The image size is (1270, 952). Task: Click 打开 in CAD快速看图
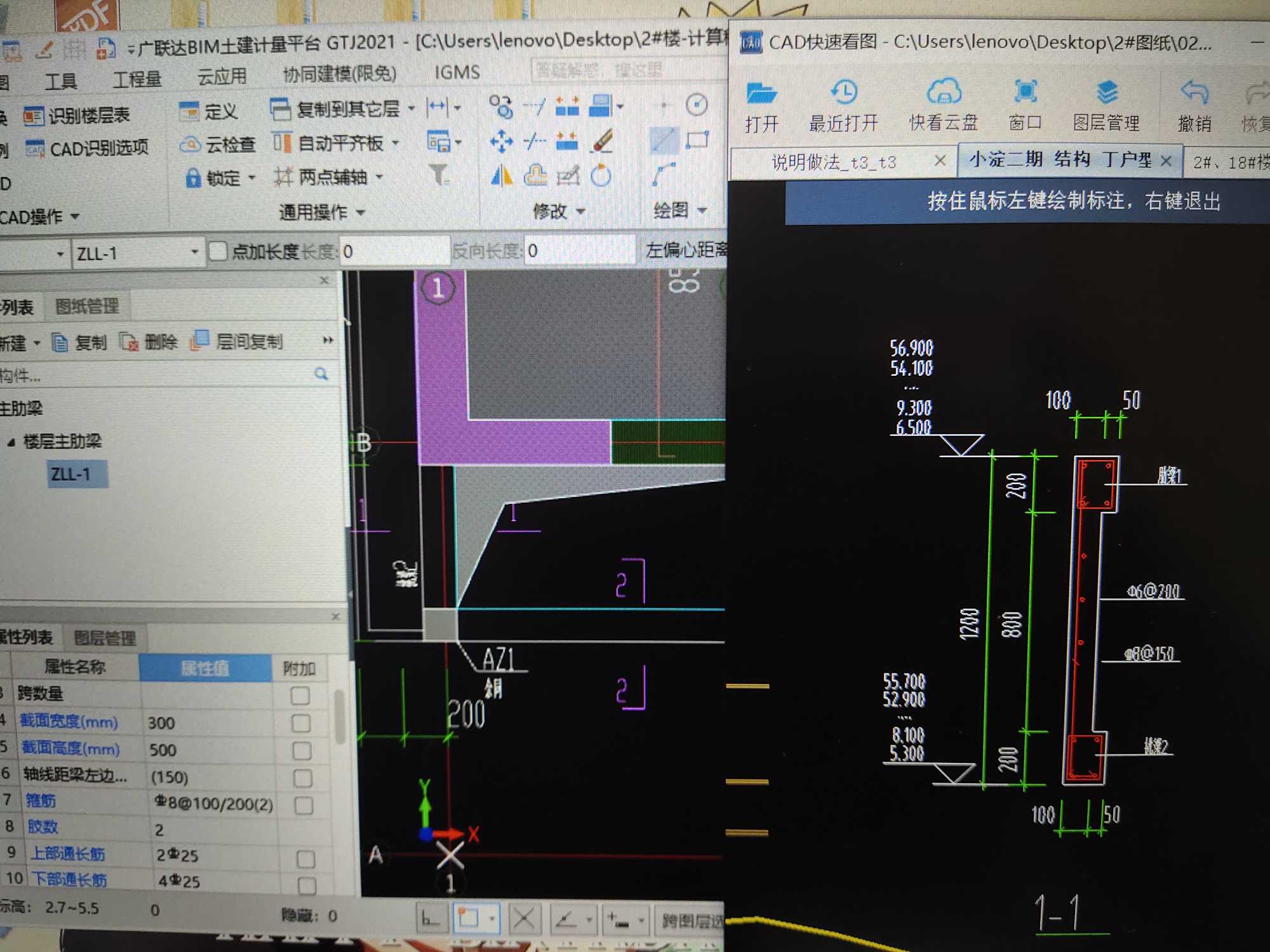761,107
